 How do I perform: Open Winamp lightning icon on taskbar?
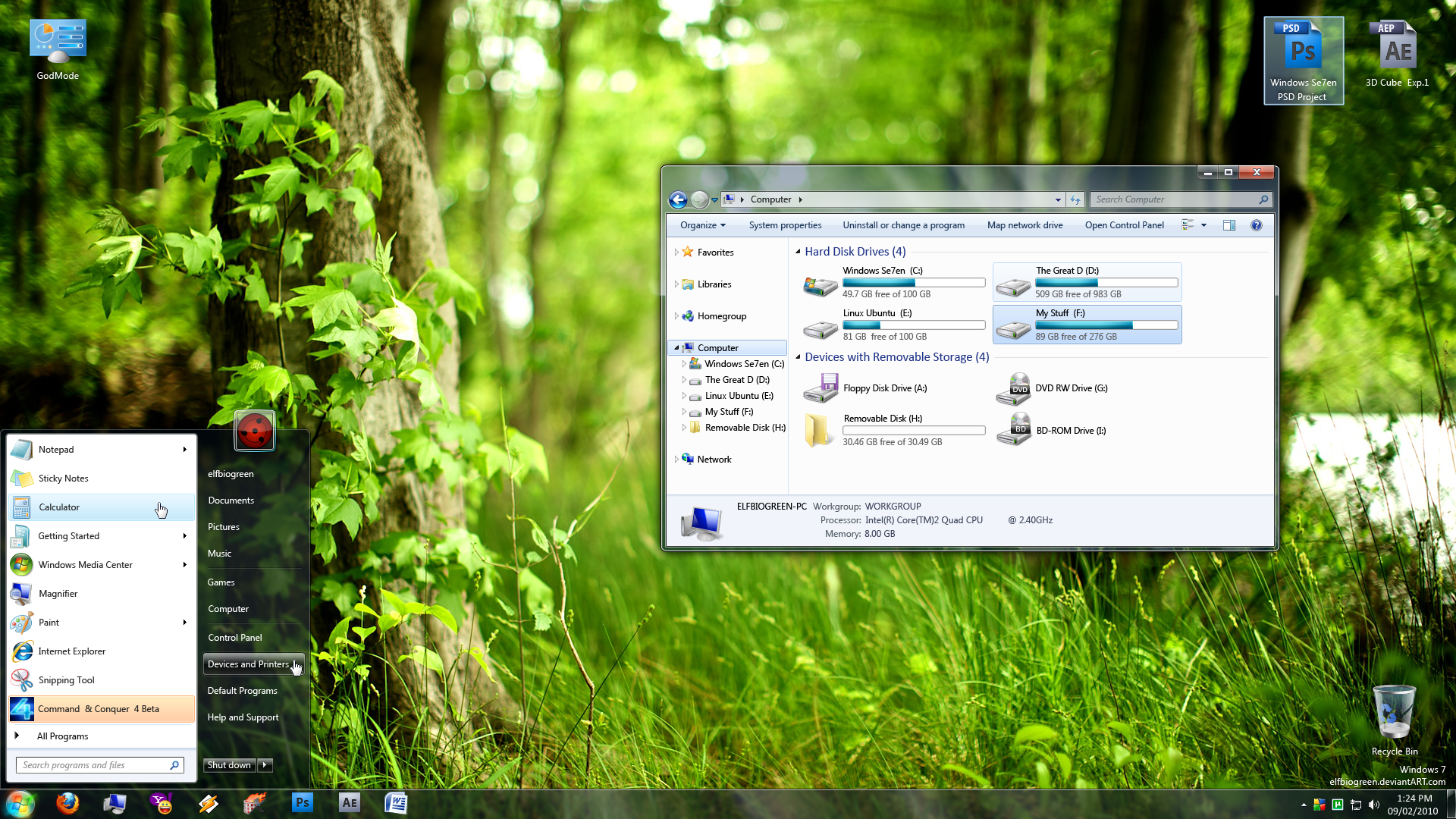[209, 803]
